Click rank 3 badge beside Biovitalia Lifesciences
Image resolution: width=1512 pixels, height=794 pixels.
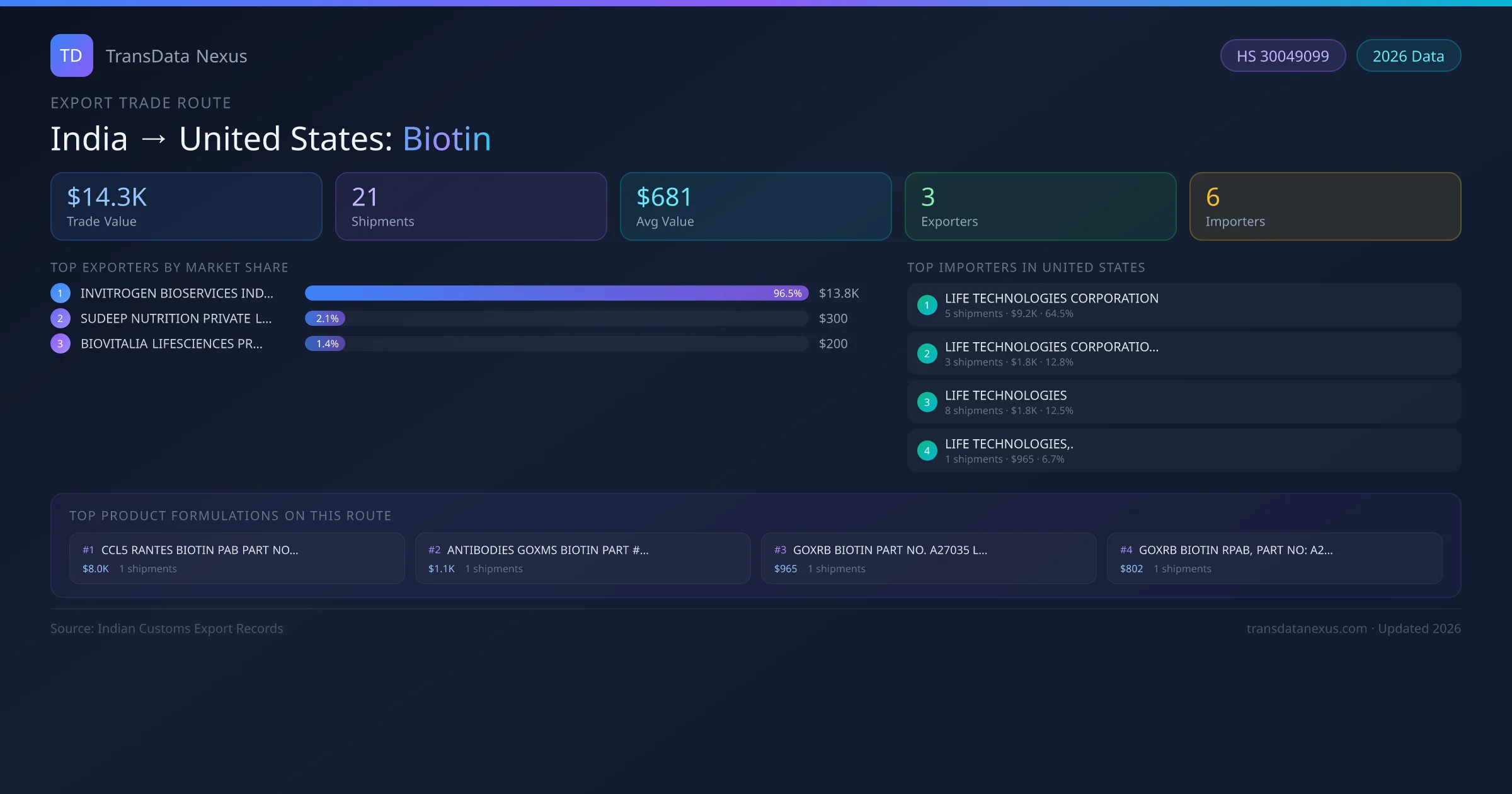point(60,343)
